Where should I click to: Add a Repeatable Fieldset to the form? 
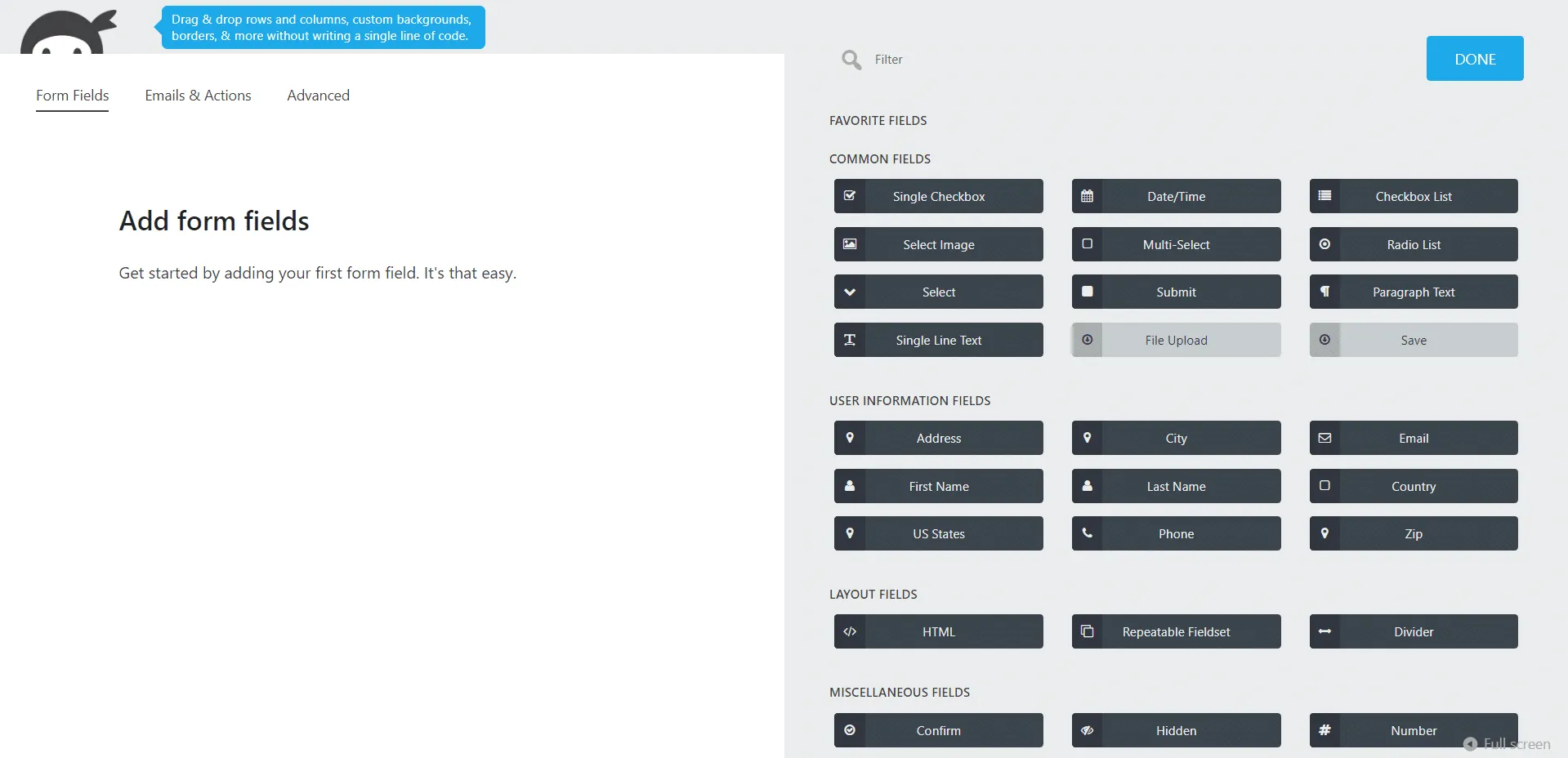(x=1175, y=631)
